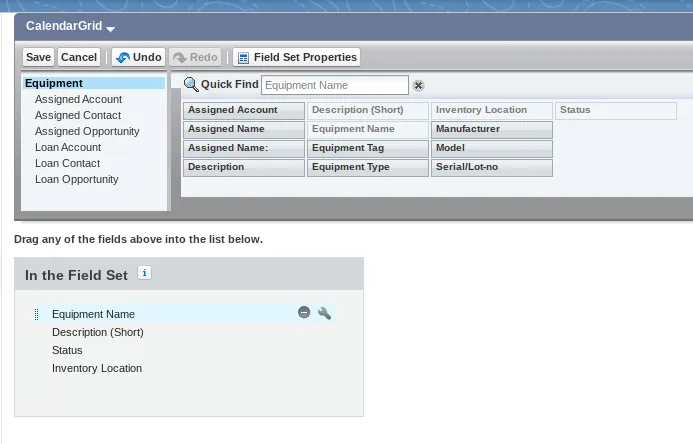Click the Undo button
The height and width of the screenshot is (444, 693).
138,57
